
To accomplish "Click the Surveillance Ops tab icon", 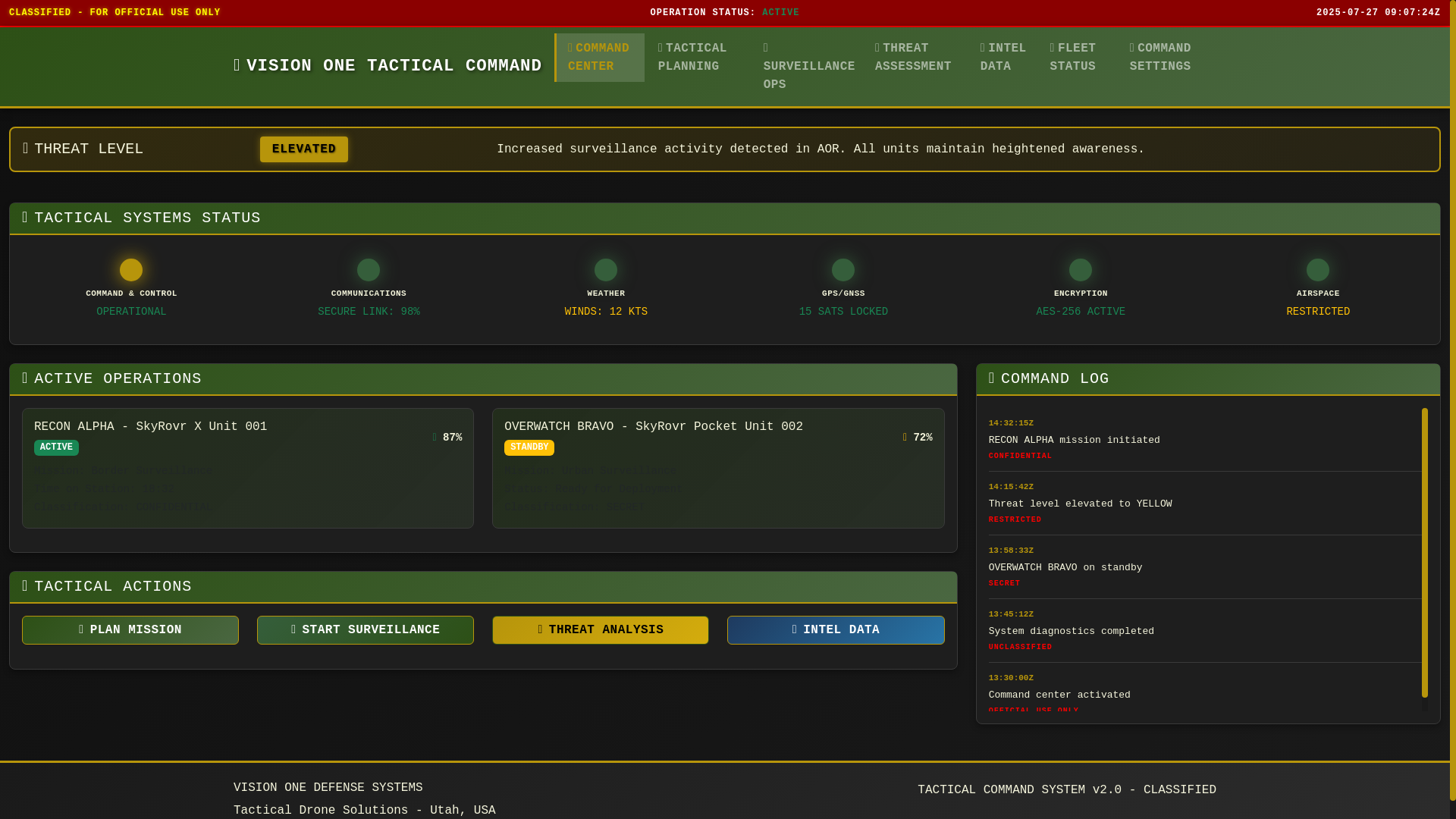I will coord(767,49).
